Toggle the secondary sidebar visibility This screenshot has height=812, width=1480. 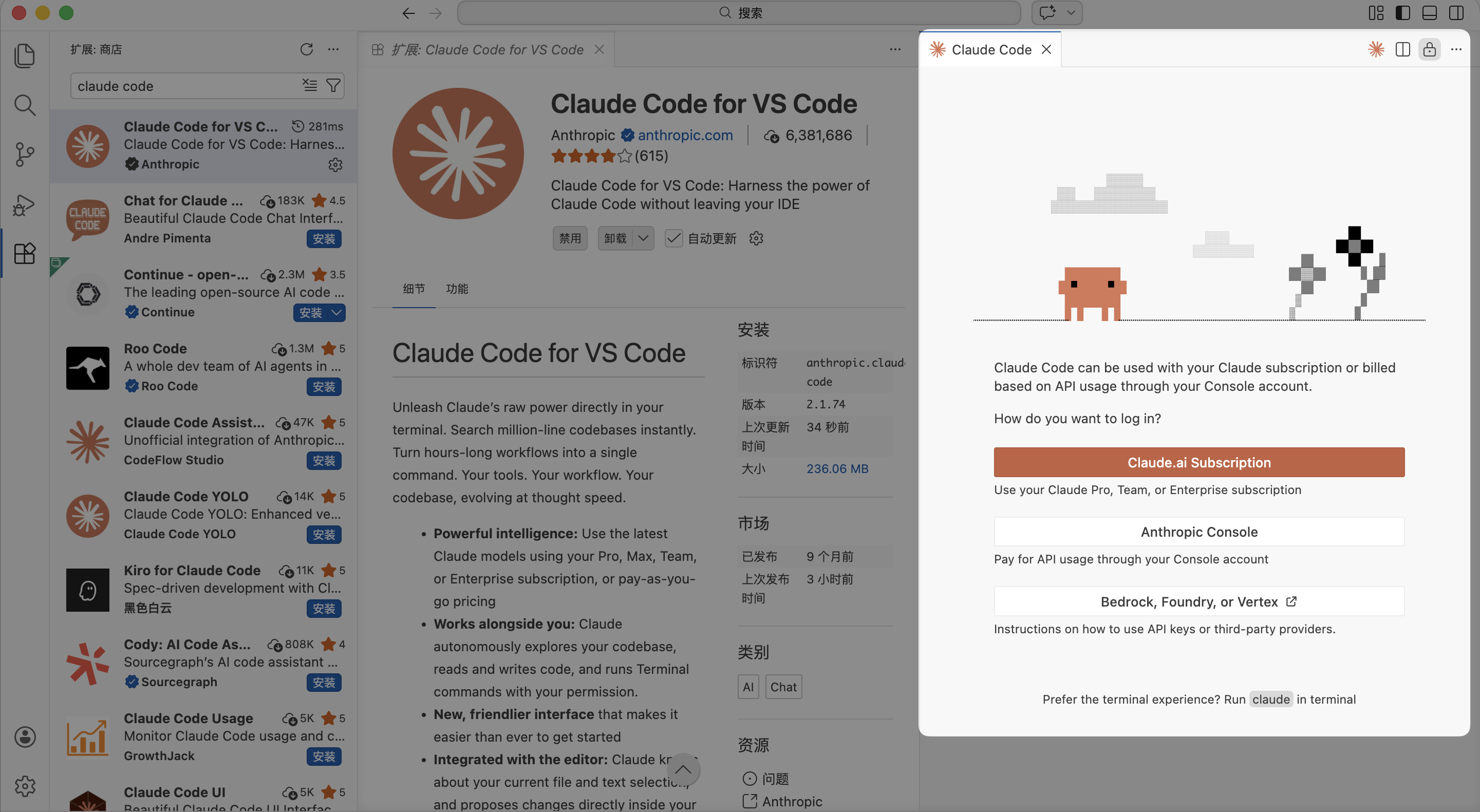click(1456, 13)
